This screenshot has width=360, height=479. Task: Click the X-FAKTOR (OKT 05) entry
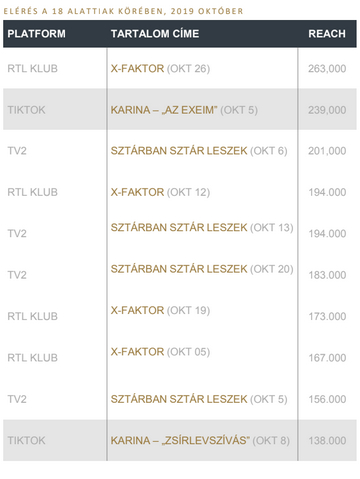coord(160,352)
